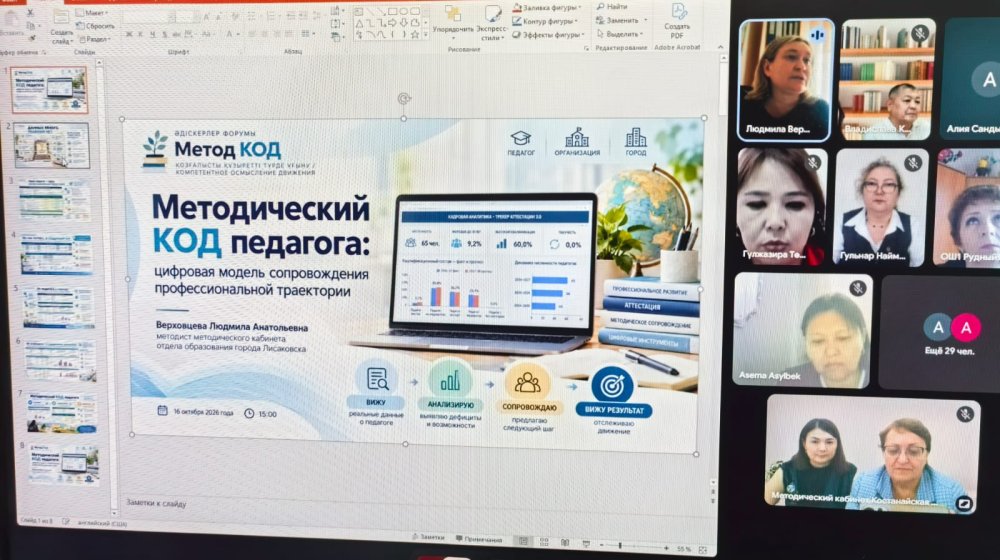The height and width of the screenshot is (560, 1000).
Task: Click the Cut scissors icon in clipboard group
Action: coord(31,12)
